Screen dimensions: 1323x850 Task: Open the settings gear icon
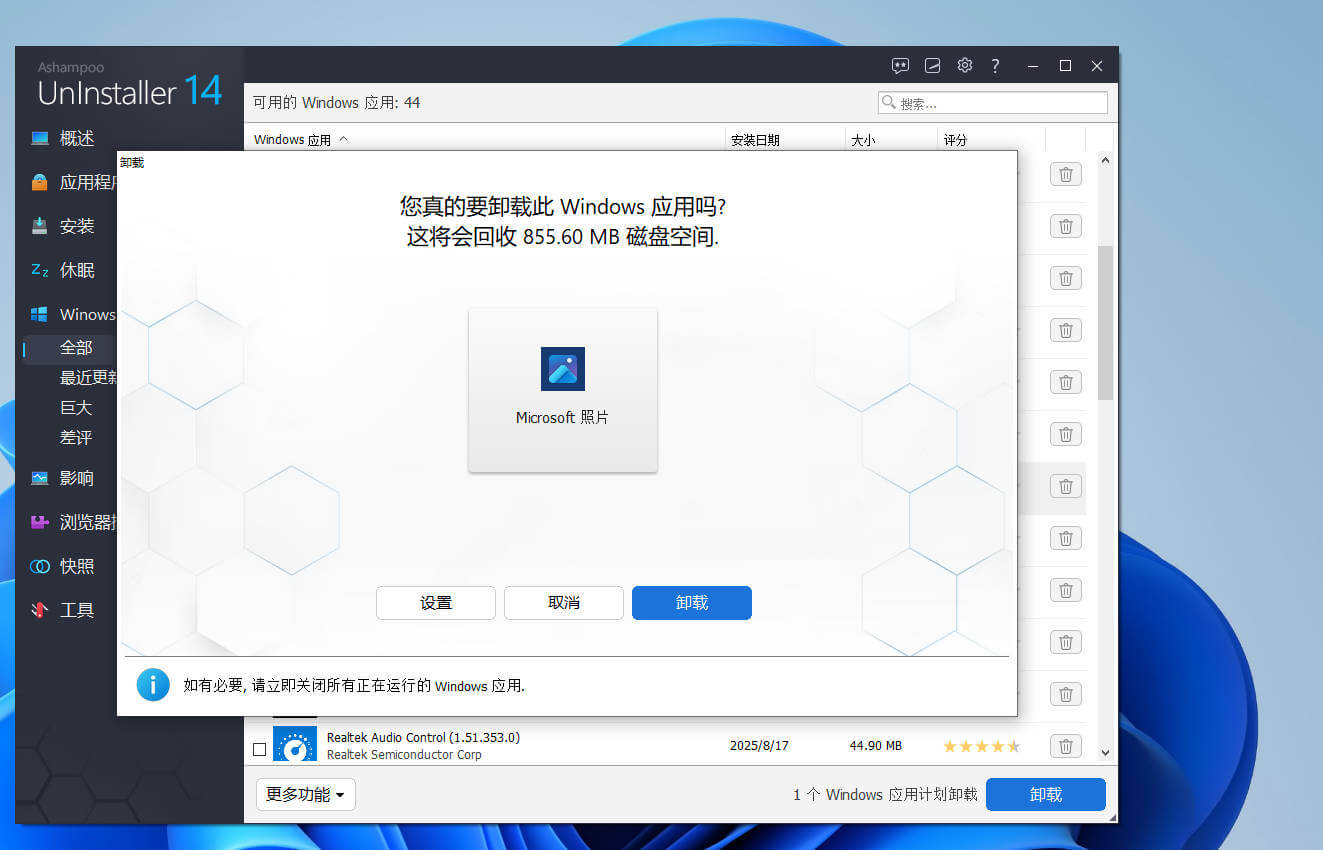pos(964,65)
